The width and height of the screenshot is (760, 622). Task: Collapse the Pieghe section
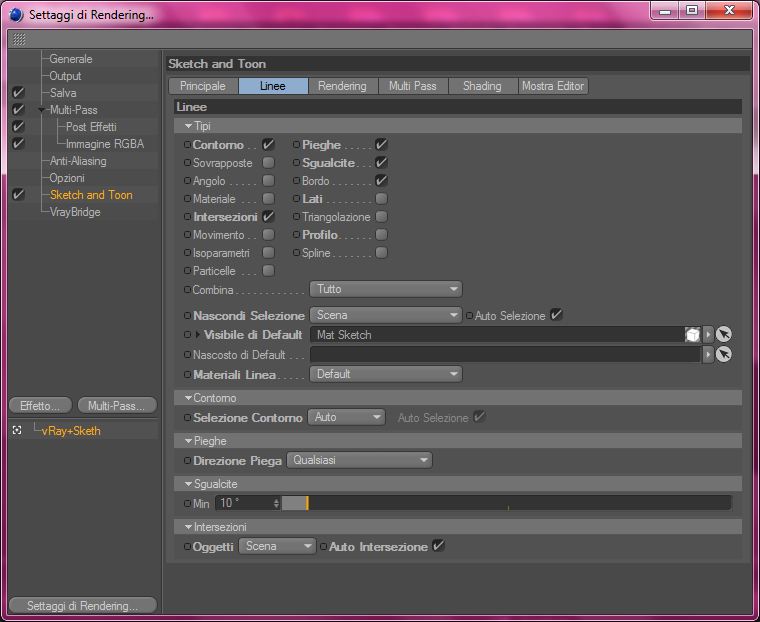pyautogui.click(x=189, y=441)
